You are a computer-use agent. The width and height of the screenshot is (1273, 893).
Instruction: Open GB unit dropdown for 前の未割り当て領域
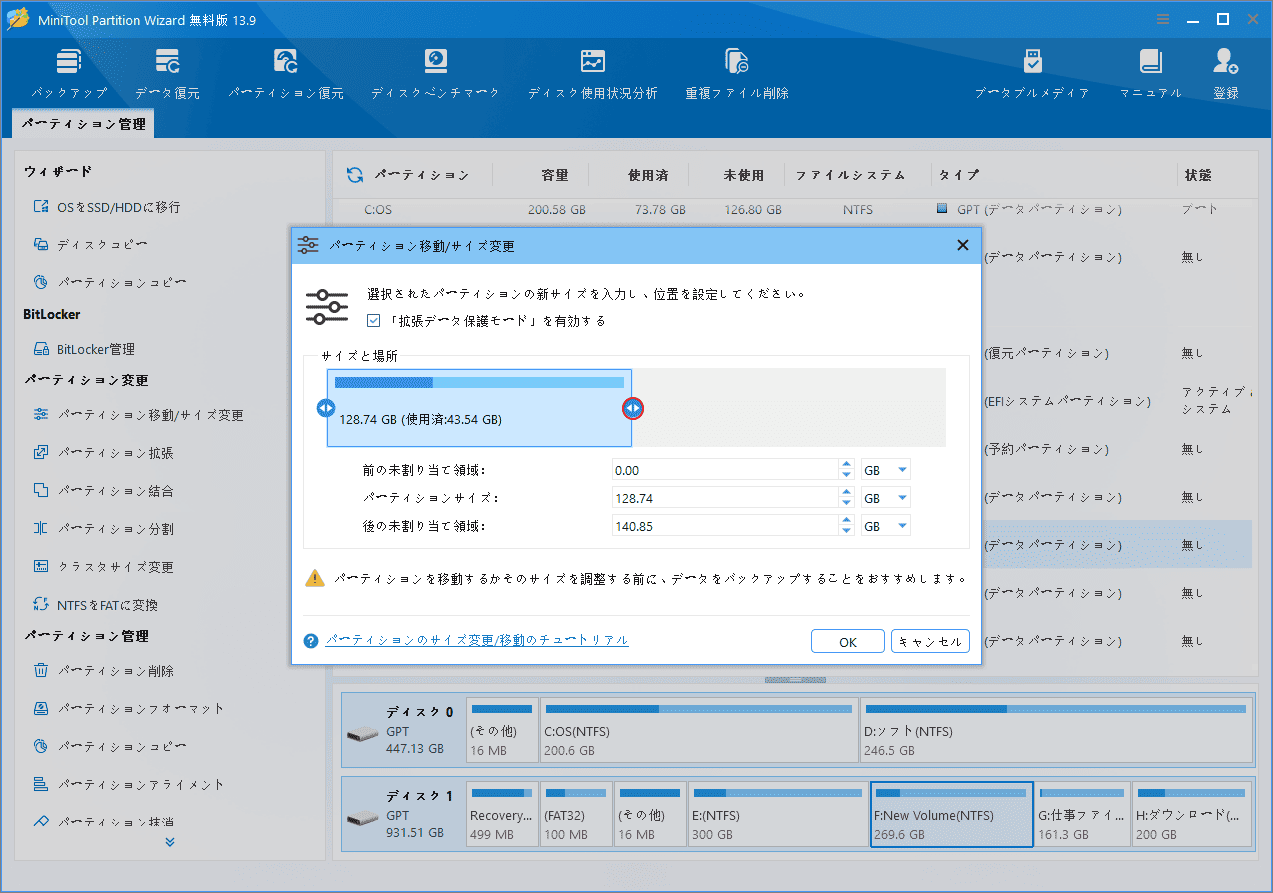[886, 470]
